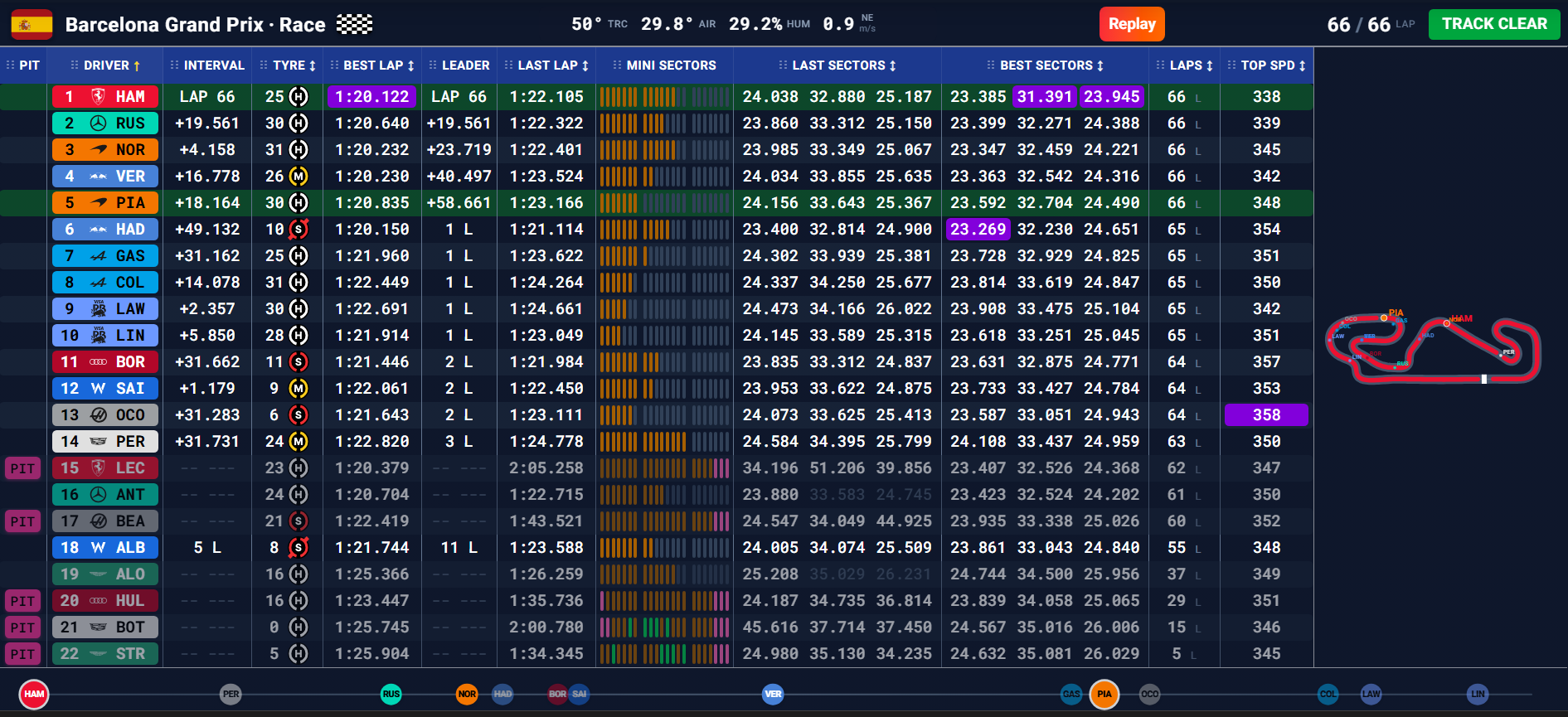Click Racing Bulls logo in LAW row
Viewport: 1568px width, 717px height.
(99, 308)
